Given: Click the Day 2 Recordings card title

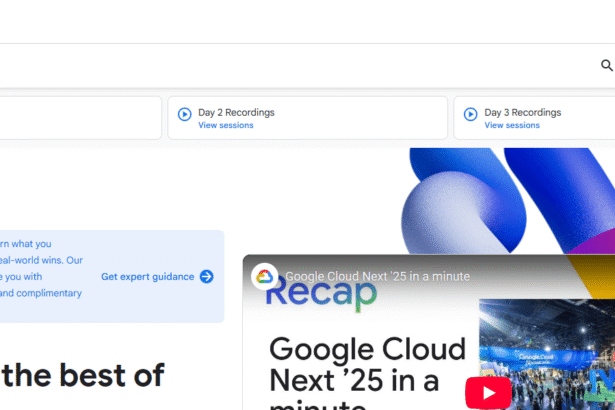Looking at the screenshot, I should pyautogui.click(x=236, y=113).
